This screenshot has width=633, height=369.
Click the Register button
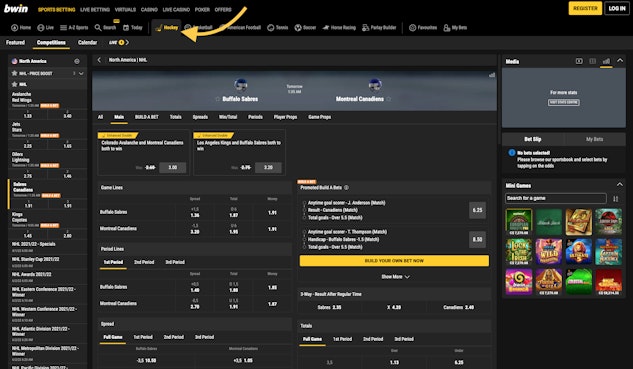point(585,8)
